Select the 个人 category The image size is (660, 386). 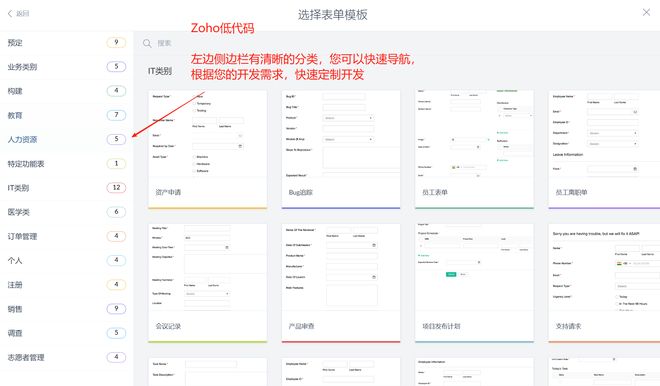coord(67,260)
